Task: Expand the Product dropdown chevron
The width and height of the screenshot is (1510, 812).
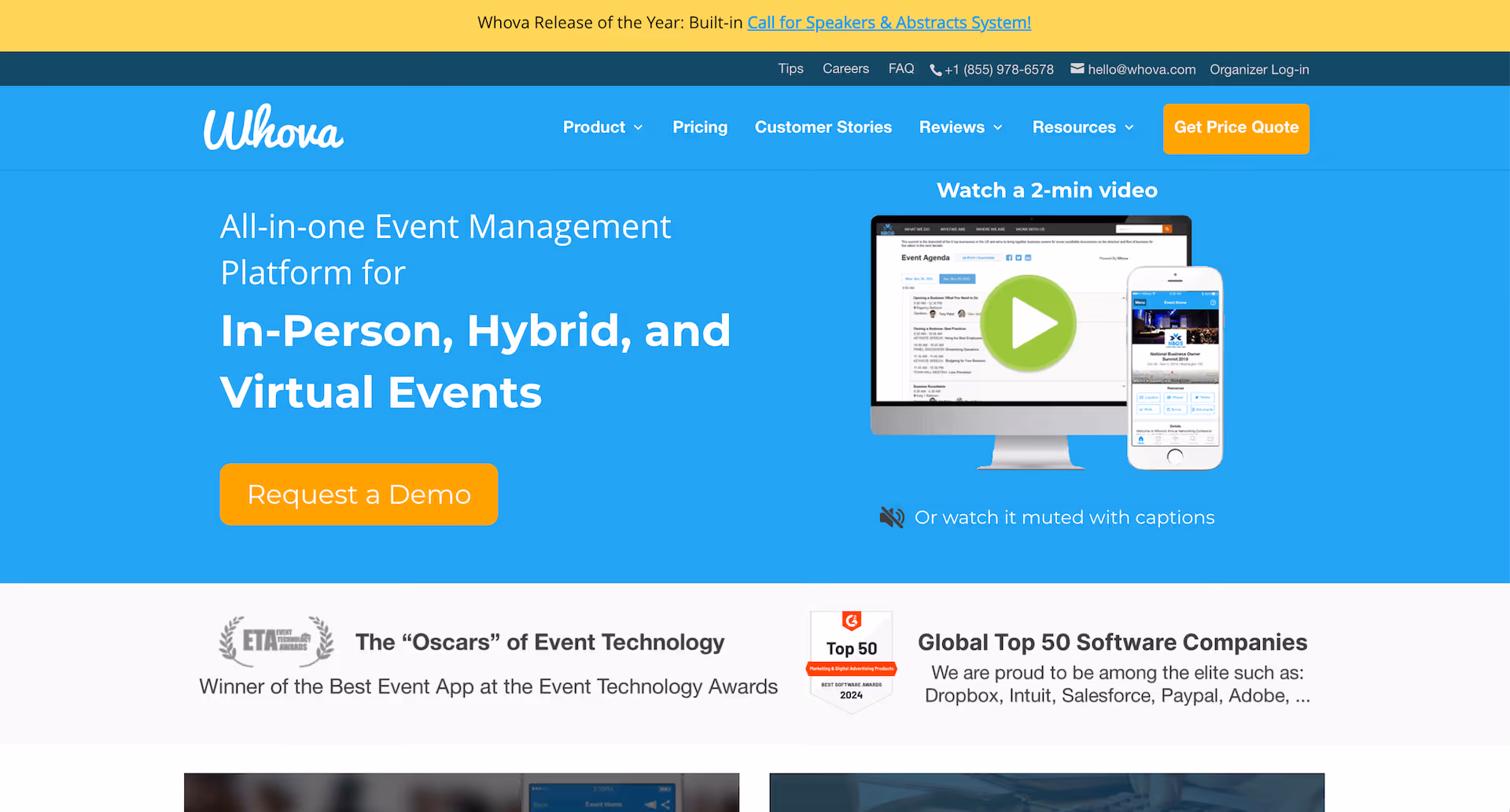Action: click(639, 128)
